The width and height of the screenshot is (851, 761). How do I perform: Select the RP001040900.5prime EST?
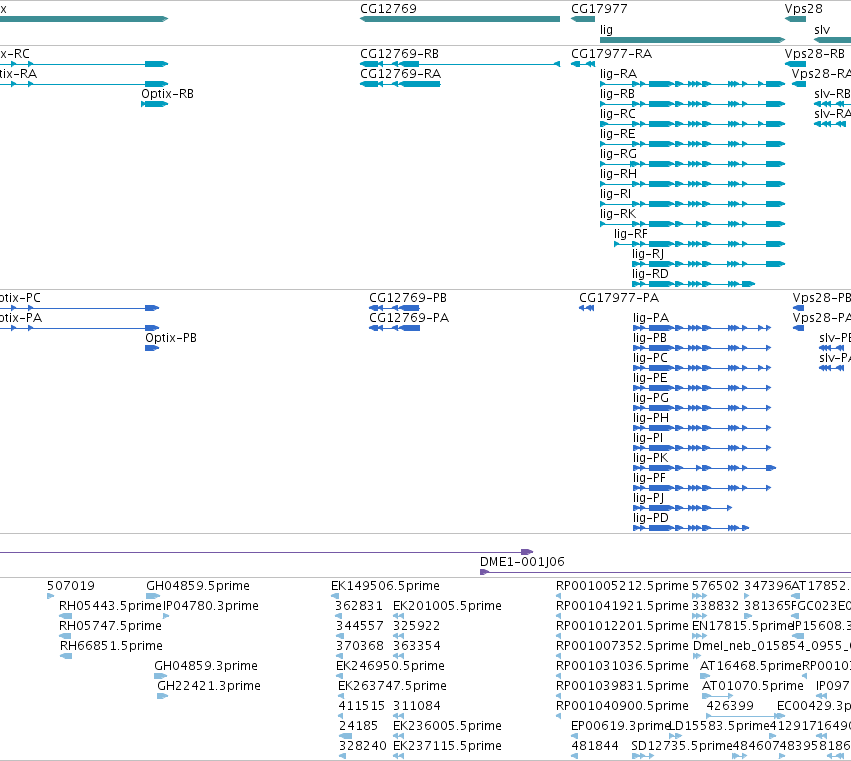pyautogui.click(x=622, y=706)
